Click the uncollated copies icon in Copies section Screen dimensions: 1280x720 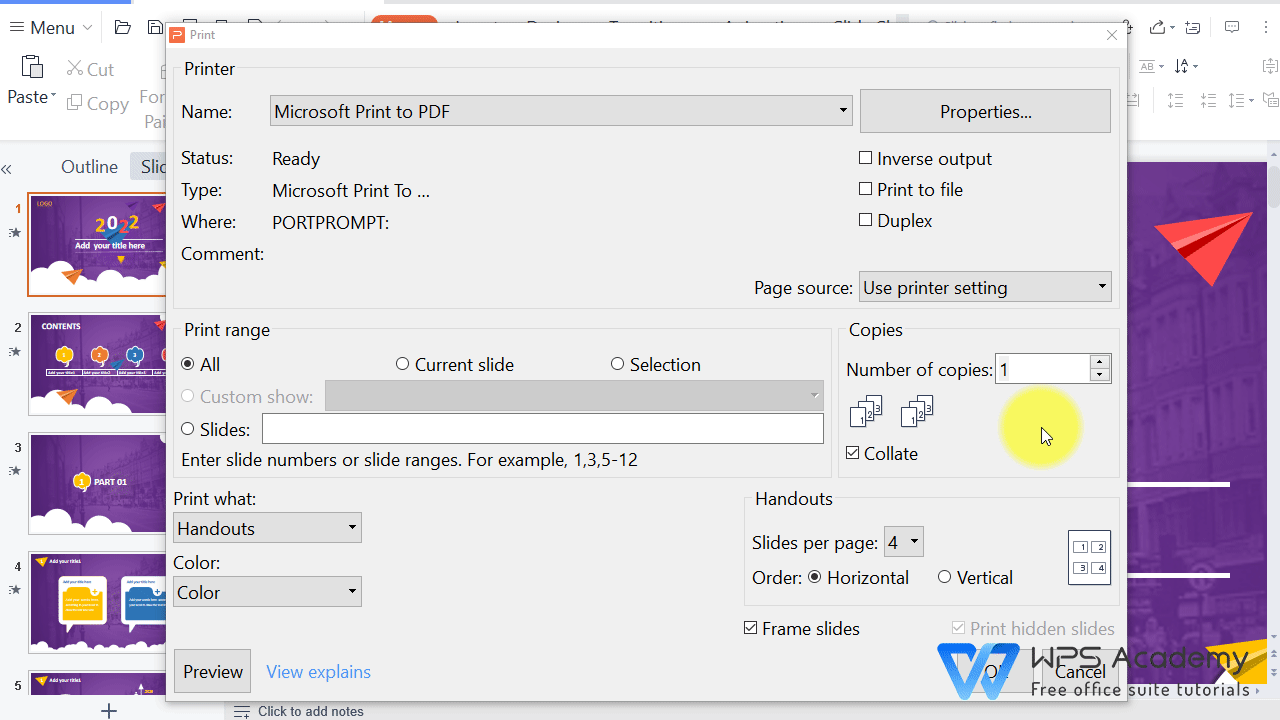click(x=915, y=410)
